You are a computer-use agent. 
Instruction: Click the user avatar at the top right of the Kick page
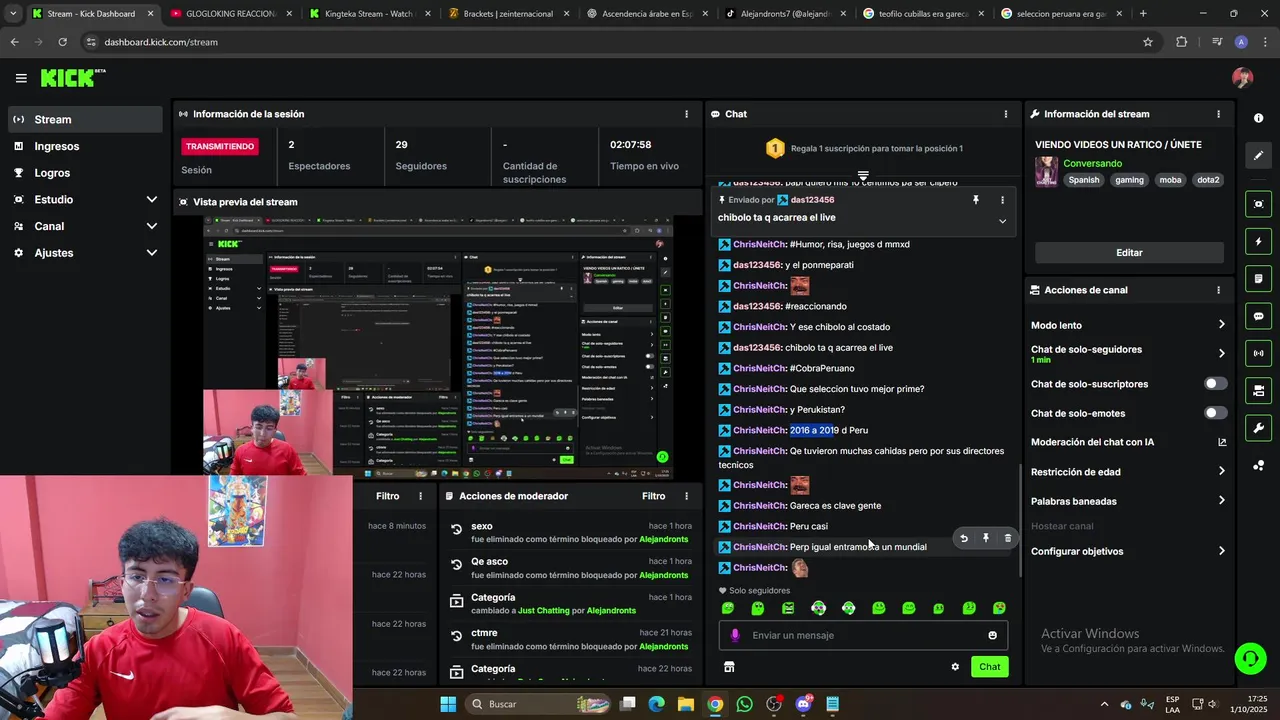click(1242, 78)
